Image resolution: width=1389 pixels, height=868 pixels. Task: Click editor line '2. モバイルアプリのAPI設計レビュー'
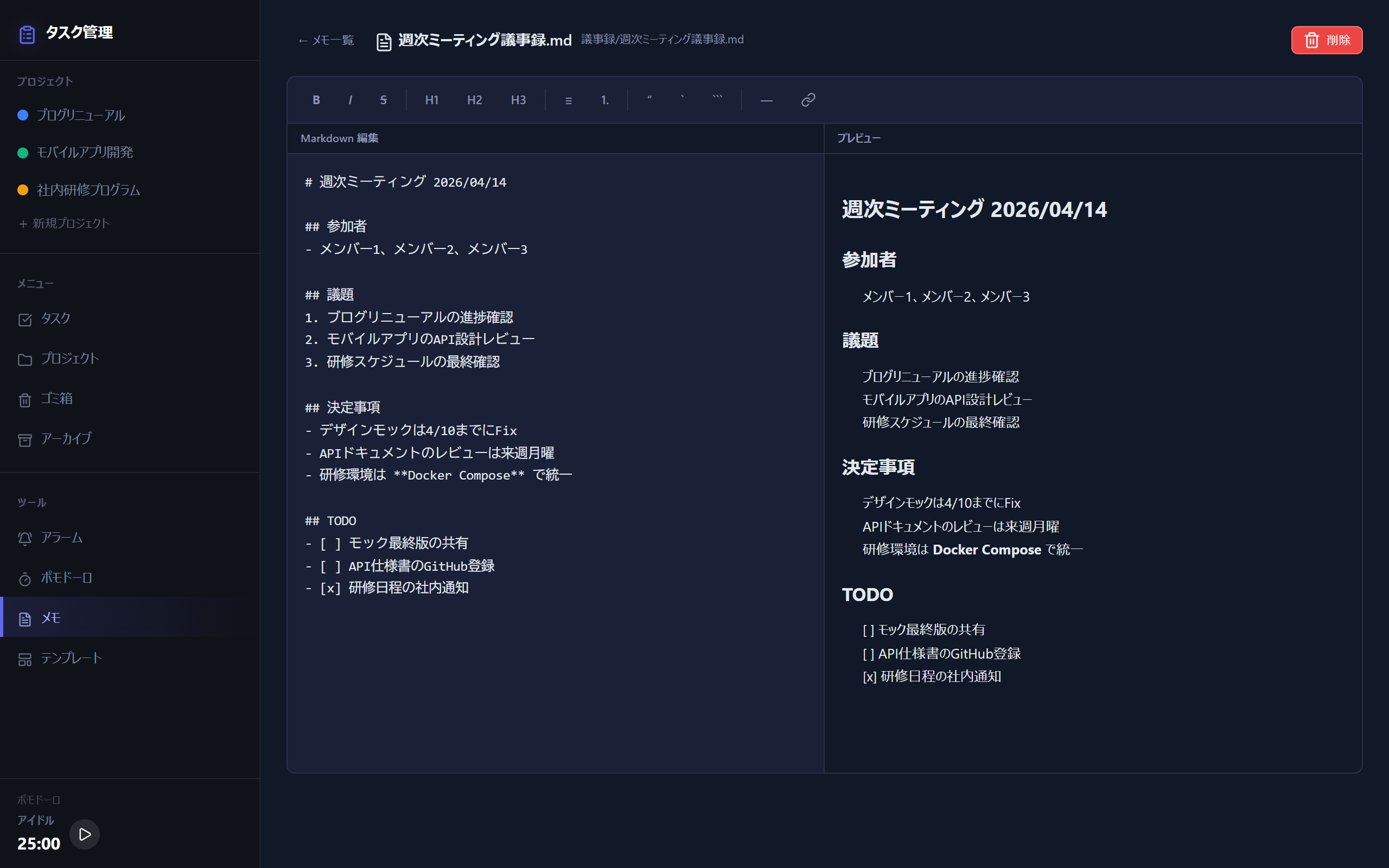pos(419,339)
